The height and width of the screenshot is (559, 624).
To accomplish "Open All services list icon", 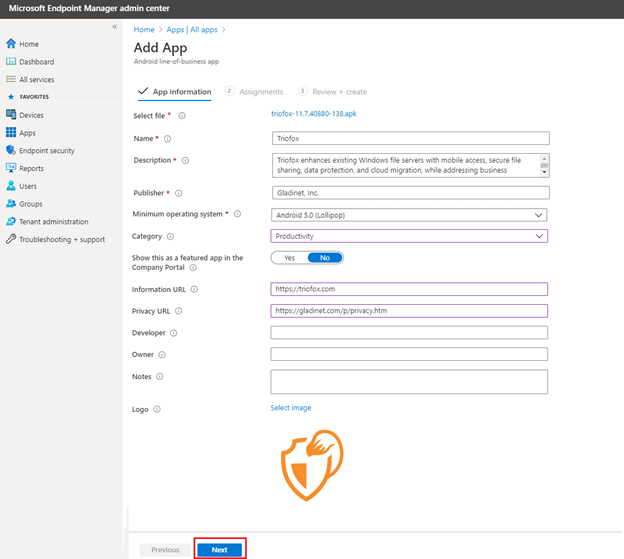I will click(11, 79).
